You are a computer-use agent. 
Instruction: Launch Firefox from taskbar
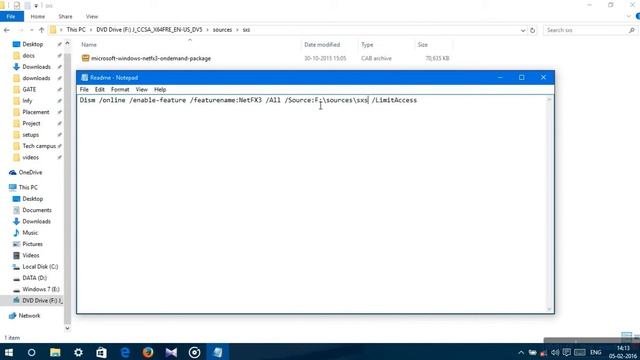pos(148,352)
